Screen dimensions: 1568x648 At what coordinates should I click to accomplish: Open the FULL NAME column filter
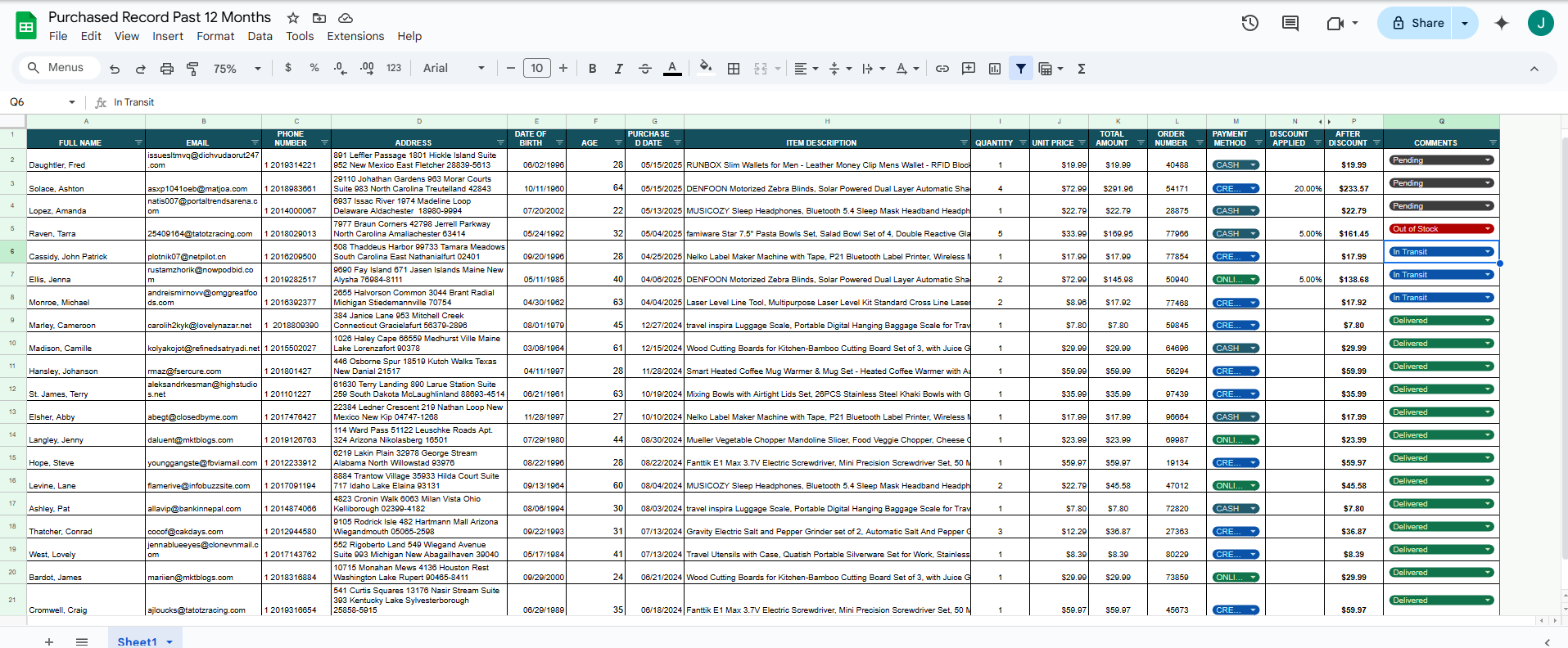tap(138, 142)
